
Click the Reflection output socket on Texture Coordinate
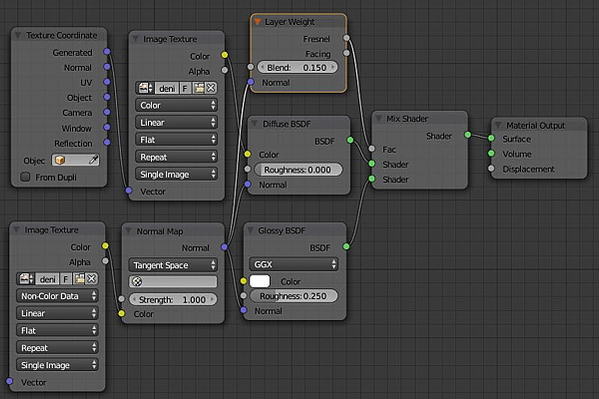point(107,142)
